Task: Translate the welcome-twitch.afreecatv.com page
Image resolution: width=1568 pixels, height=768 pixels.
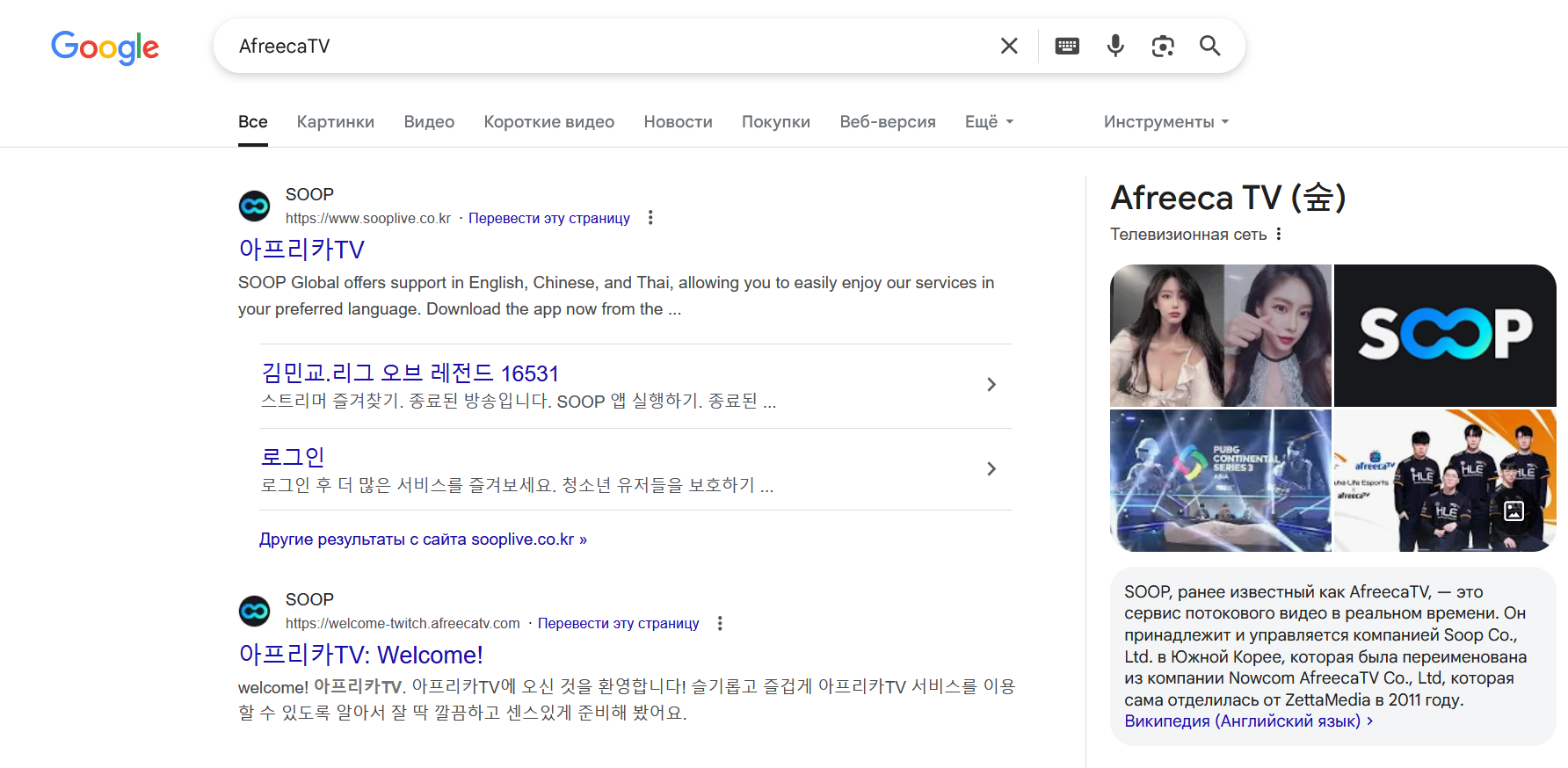Action: pyautogui.click(x=619, y=623)
